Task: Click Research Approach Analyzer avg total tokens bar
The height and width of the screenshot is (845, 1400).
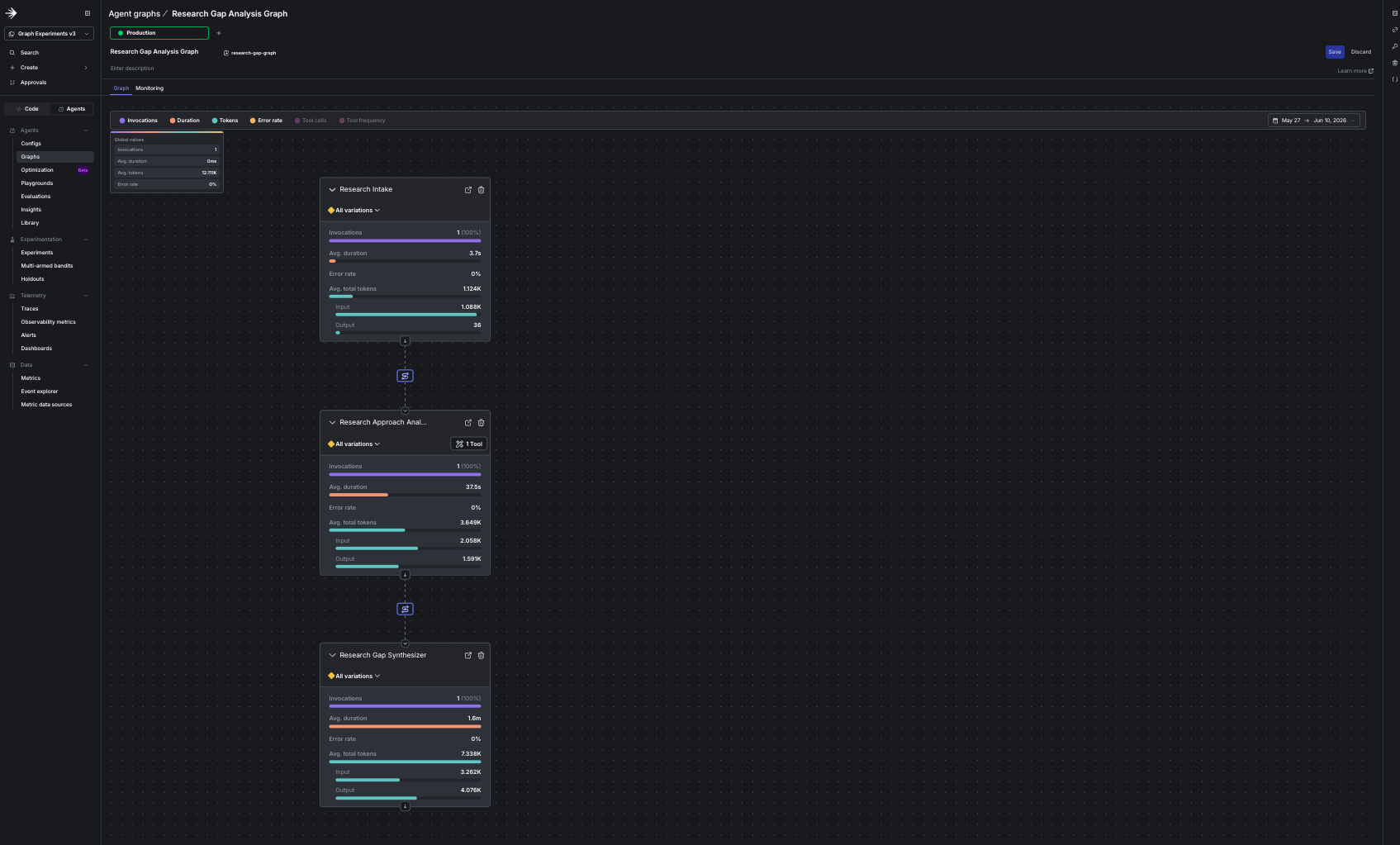Action: 405,530
